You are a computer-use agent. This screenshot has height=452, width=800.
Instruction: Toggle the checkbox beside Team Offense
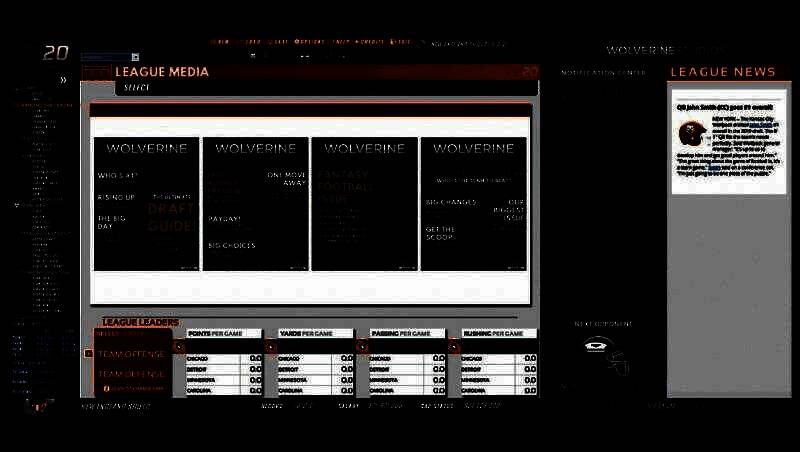point(88,354)
